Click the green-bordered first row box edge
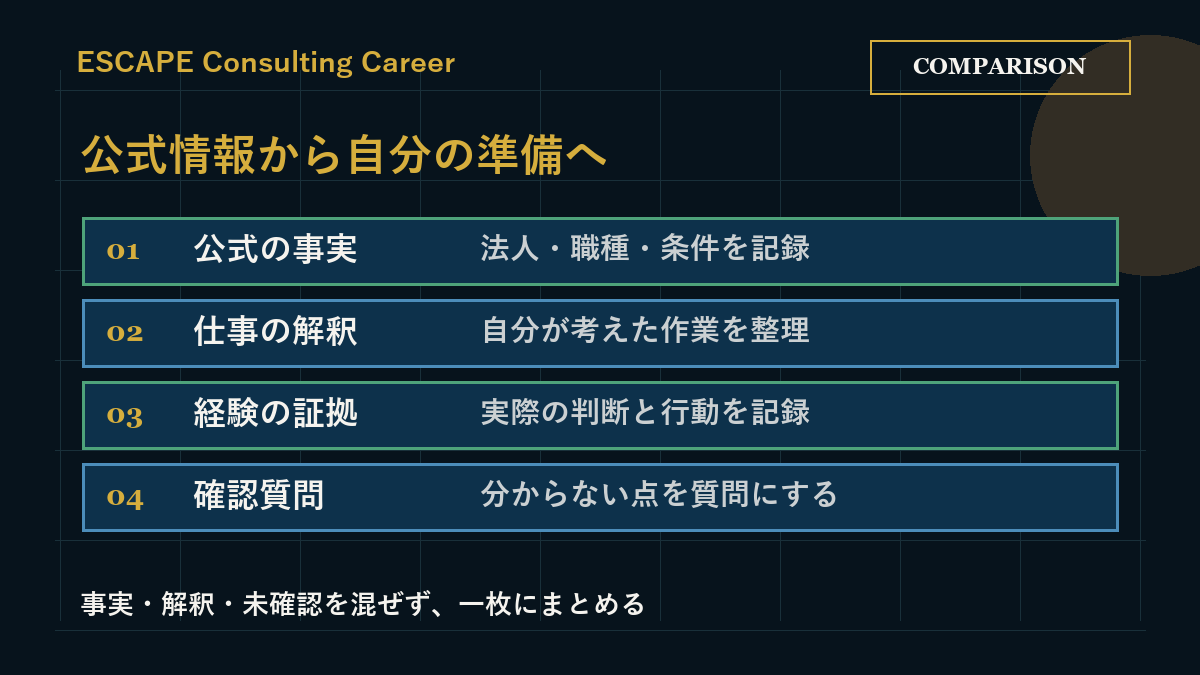The height and width of the screenshot is (675, 1200). pyautogui.click(x=600, y=219)
